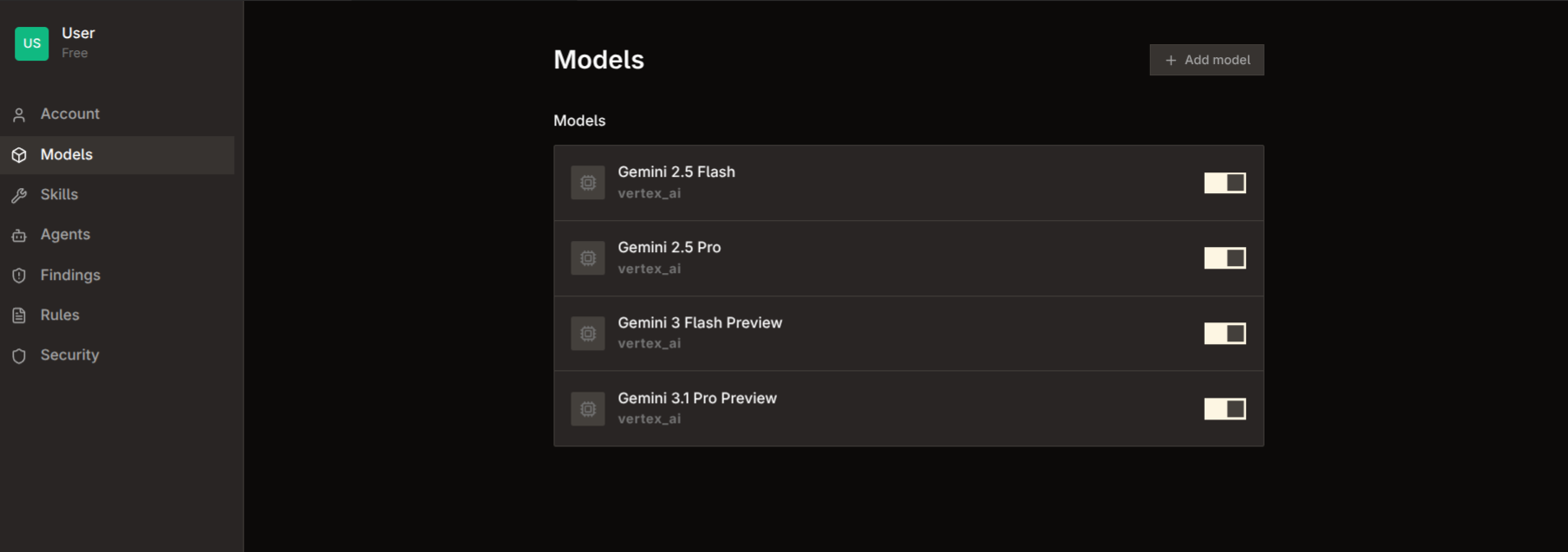Click the chip icon next to Gemini 3.1 Pro Preview
This screenshot has height=552, width=1568.
(588, 408)
